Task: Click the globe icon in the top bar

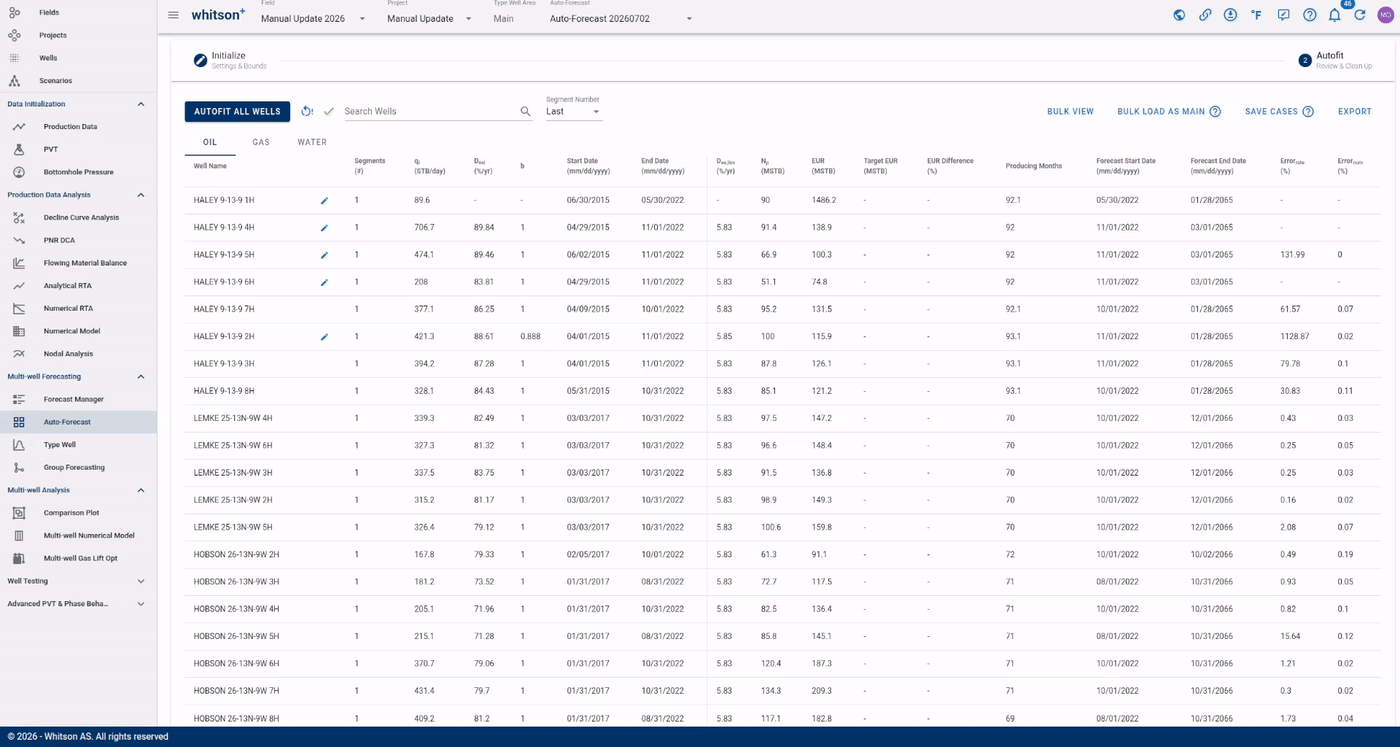Action: click(x=1180, y=15)
